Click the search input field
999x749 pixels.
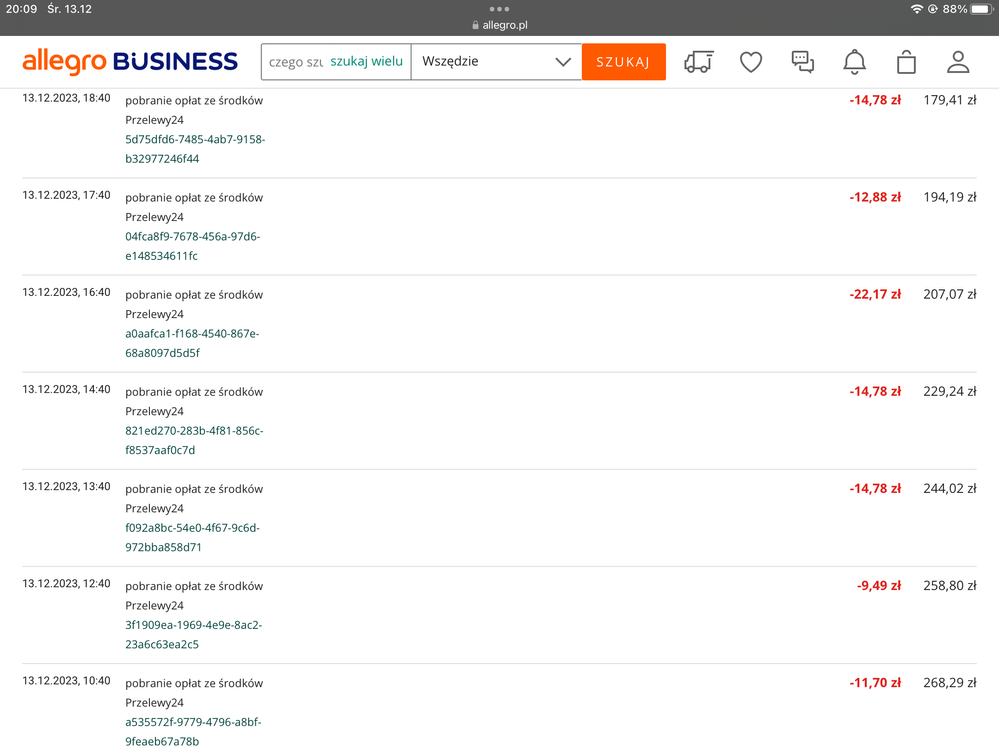(x=295, y=62)
